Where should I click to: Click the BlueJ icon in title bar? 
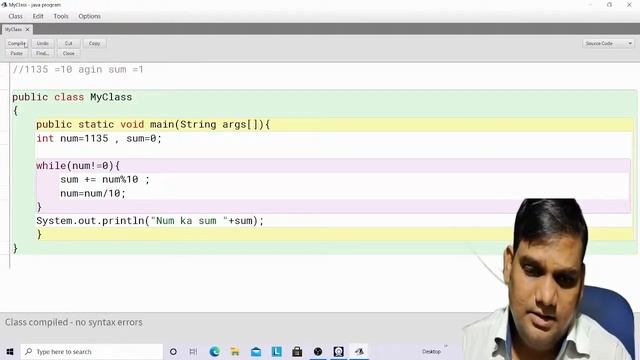[4, 5]
